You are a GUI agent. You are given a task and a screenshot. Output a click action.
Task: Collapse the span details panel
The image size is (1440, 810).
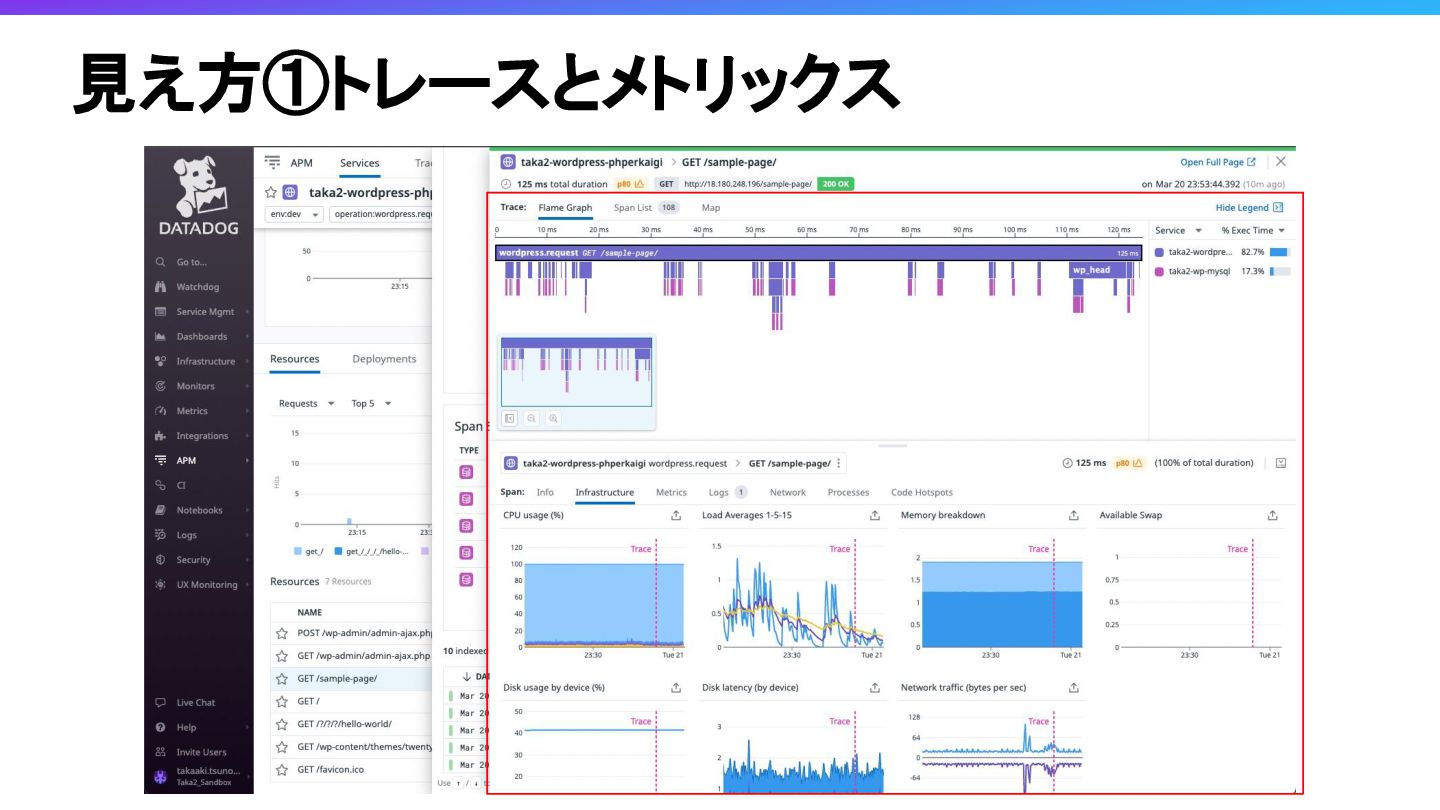1281,463
